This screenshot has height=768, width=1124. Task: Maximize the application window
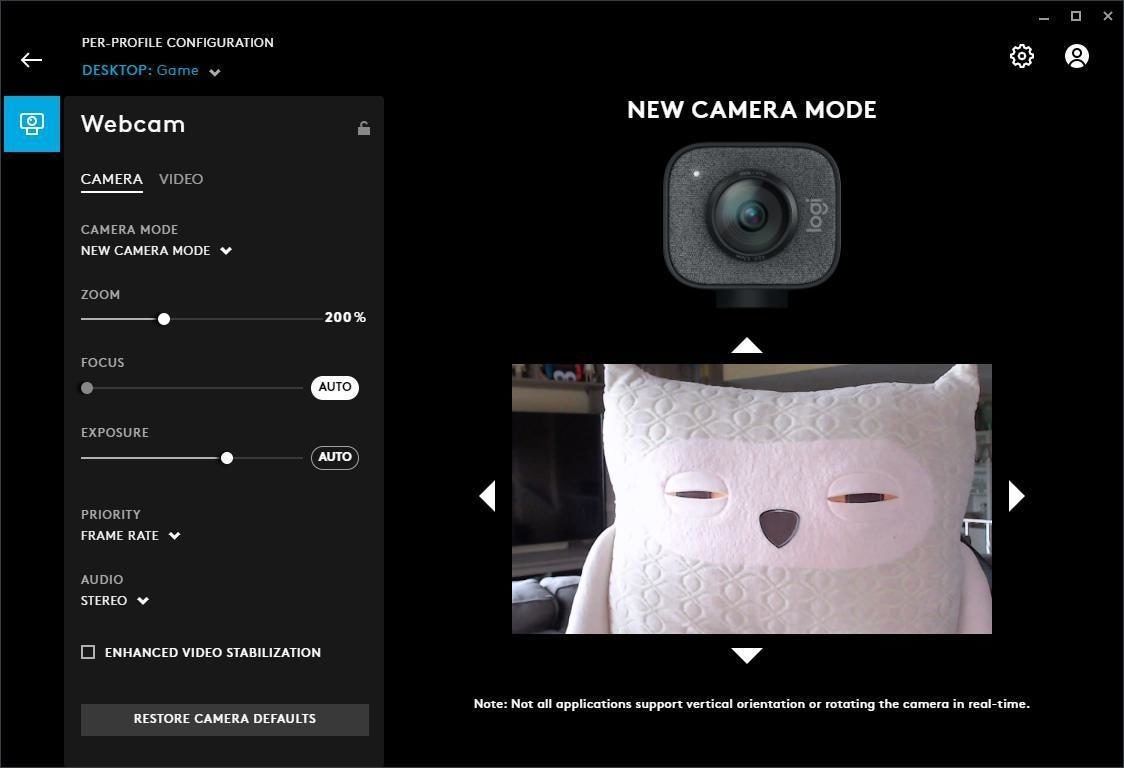(1076, 16)
